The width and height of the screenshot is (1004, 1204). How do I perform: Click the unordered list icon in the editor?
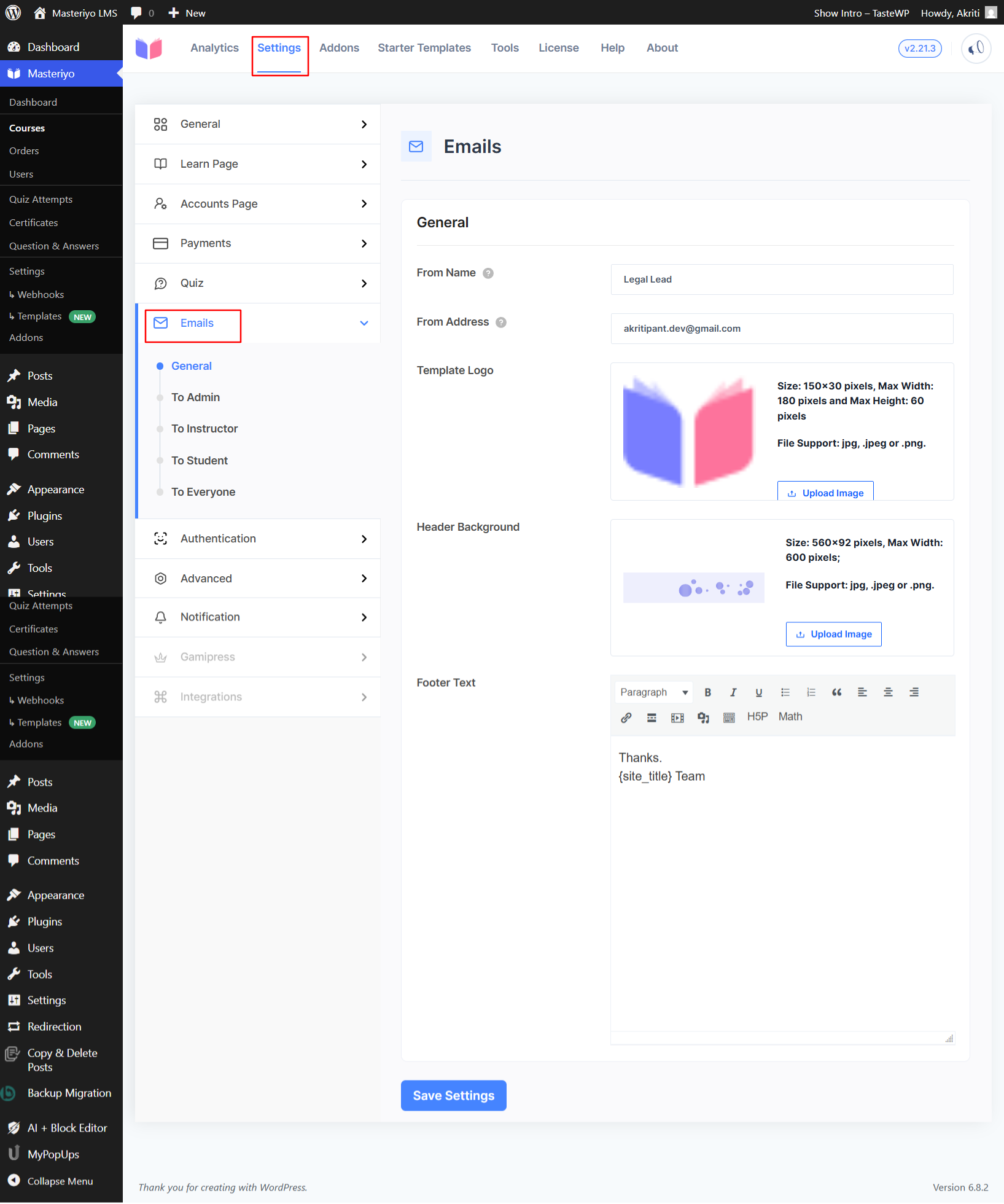(785, 692)
